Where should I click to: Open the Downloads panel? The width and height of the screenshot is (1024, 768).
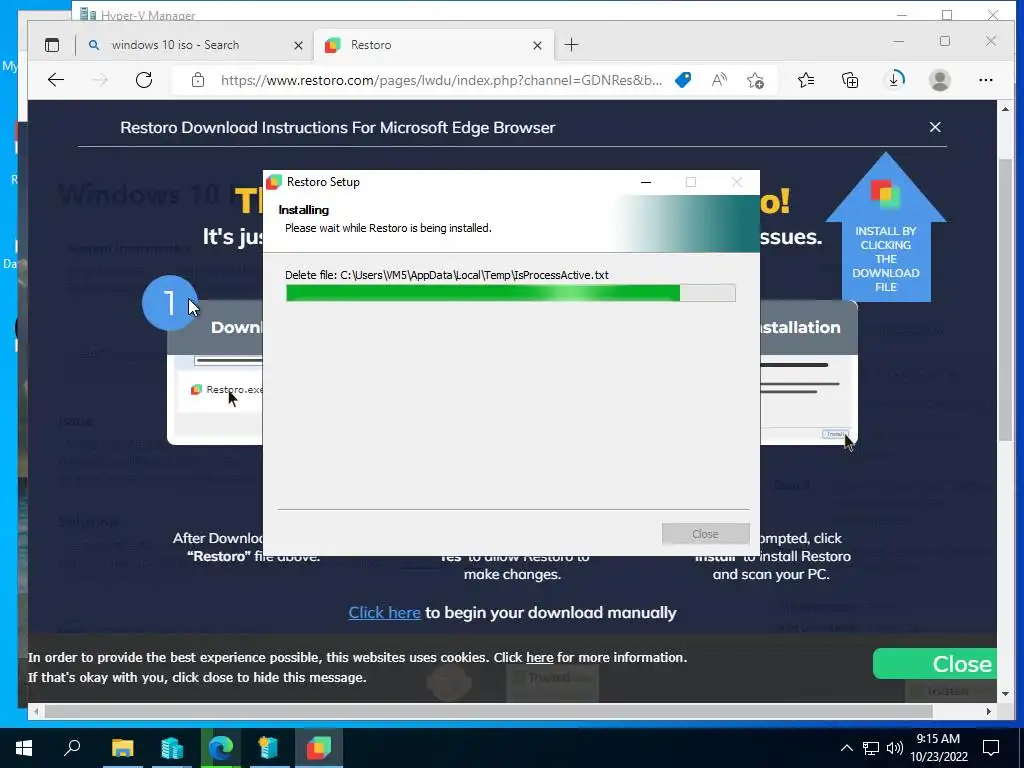[895, 80]
